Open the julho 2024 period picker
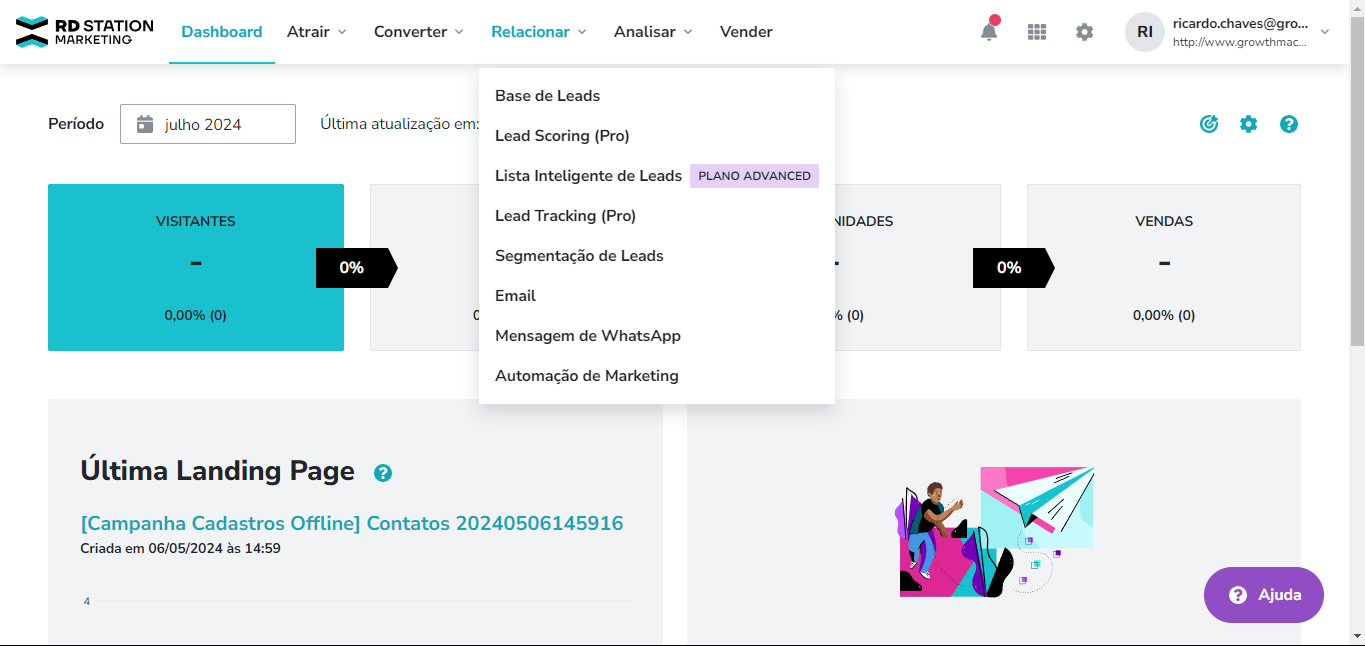Screen dimensions: 1365x646 pyautogui.click(x=208, y=124)
